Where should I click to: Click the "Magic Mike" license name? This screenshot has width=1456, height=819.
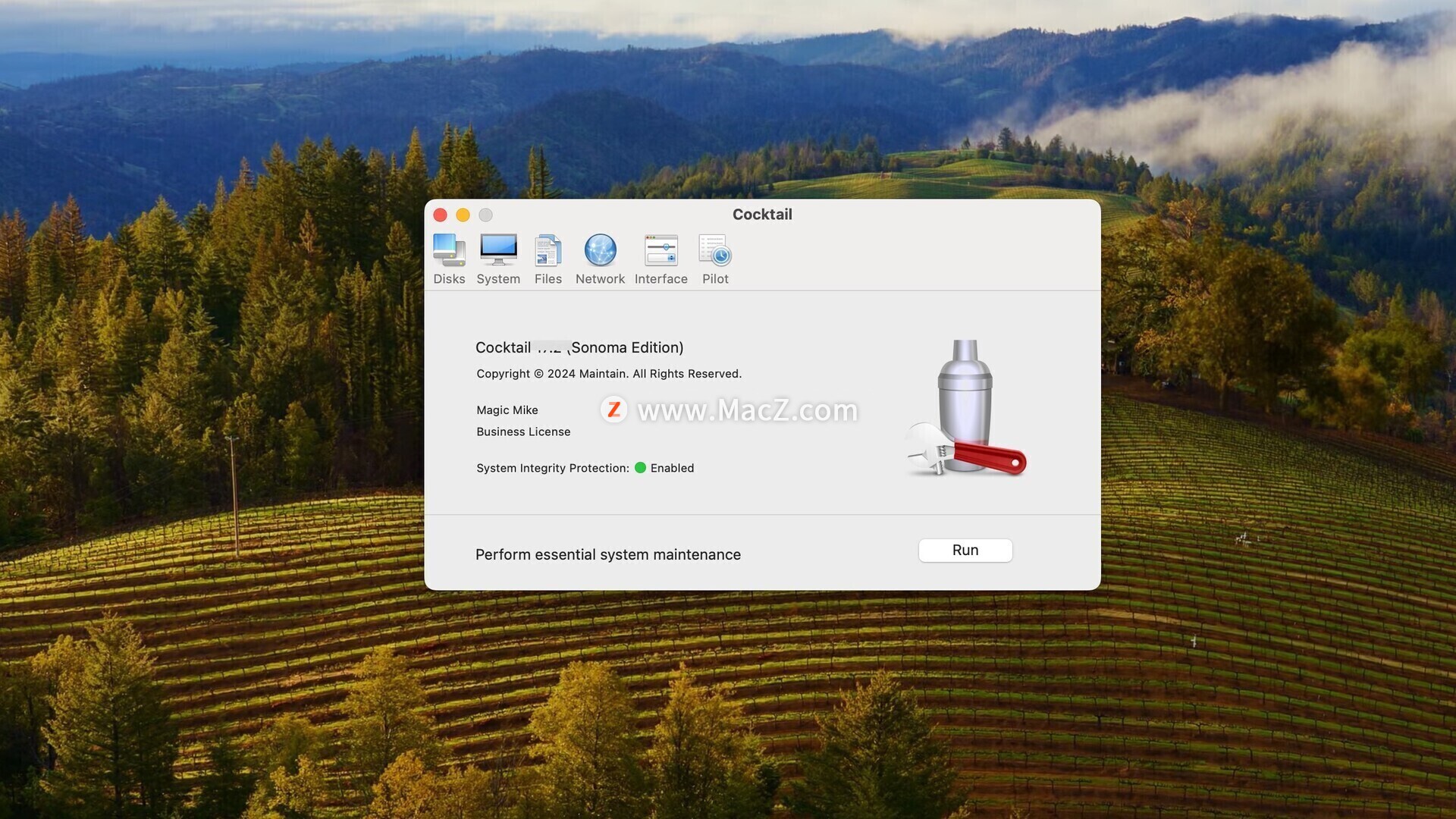click(x=507, y=410)
